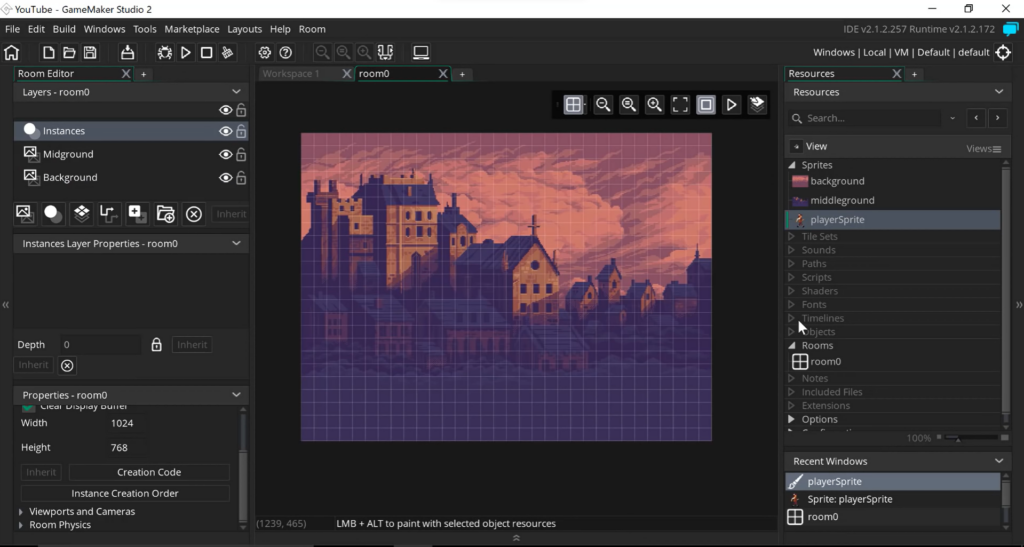This screenshot has height=547, width=1024.
Task: Lock the Instances layer
Action: tap(241, 131)
